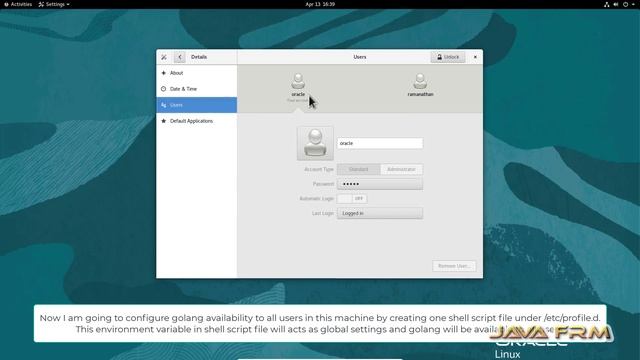640x360 pixels.
Task: Click the power icon in the top bar
Action: (625, 4)
